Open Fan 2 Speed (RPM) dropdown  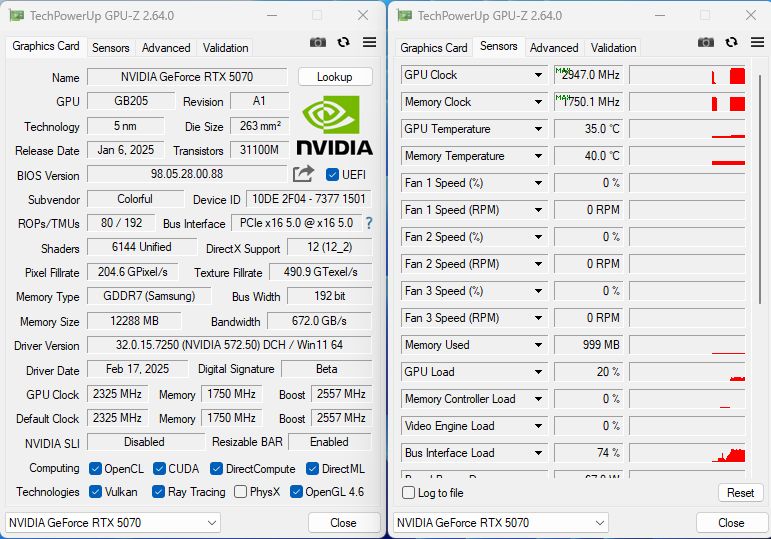(x=538, y=264)
